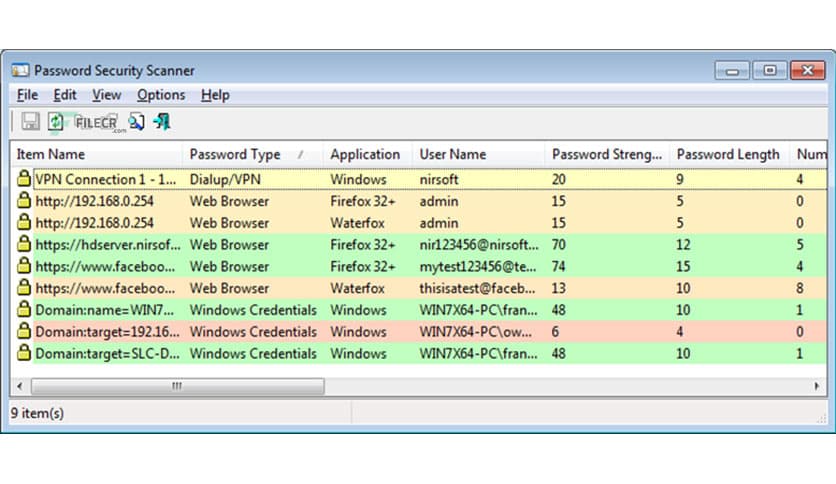
Task: Click password length value '4'
Action: click(x=680, y=332)
